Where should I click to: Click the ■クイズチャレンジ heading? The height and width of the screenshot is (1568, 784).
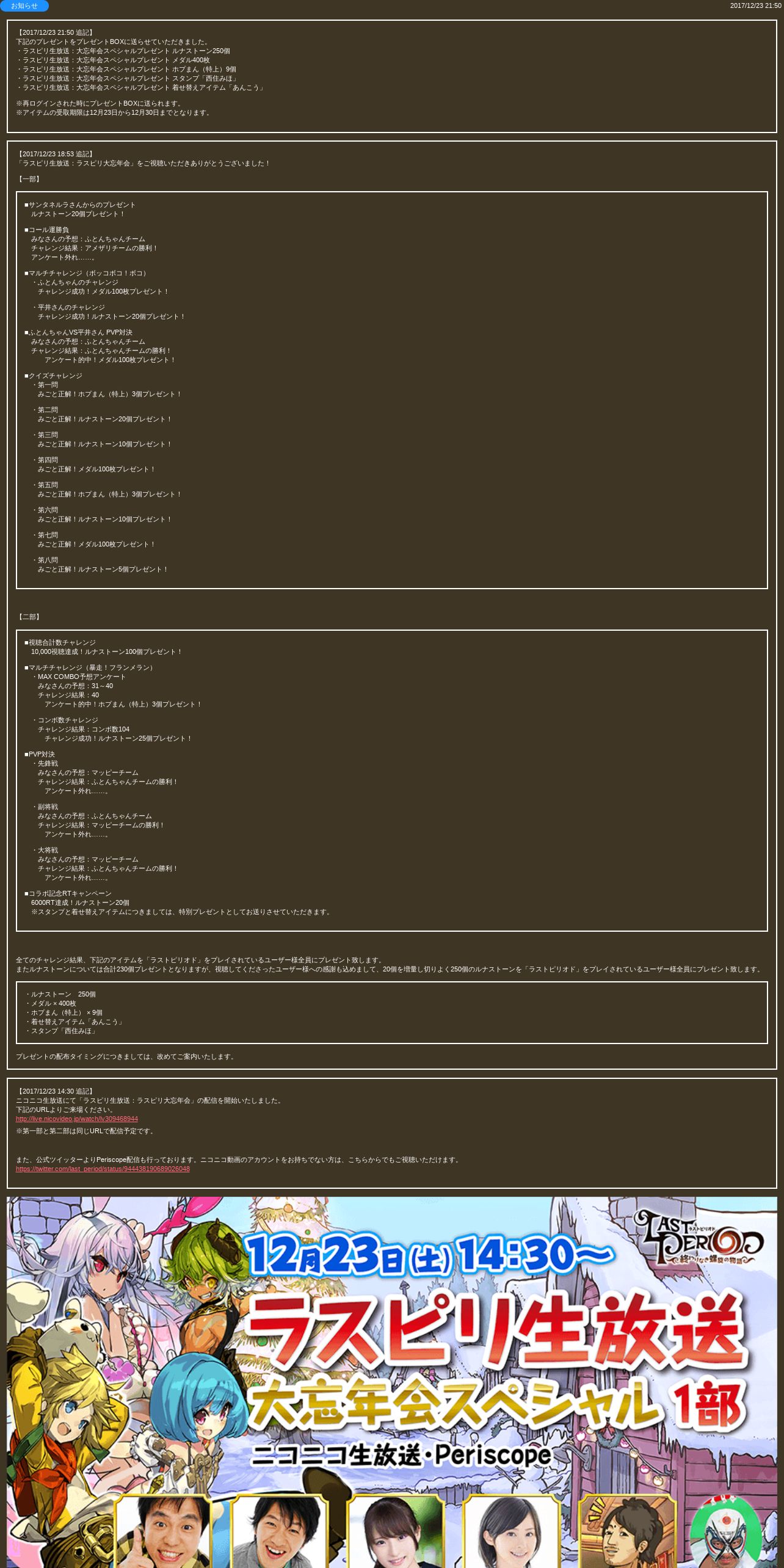coord(53,376)
